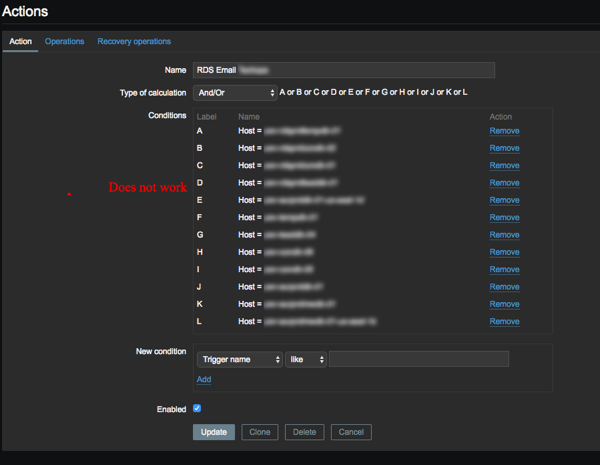Focus the new condition value text field

(x=419, y=359)
